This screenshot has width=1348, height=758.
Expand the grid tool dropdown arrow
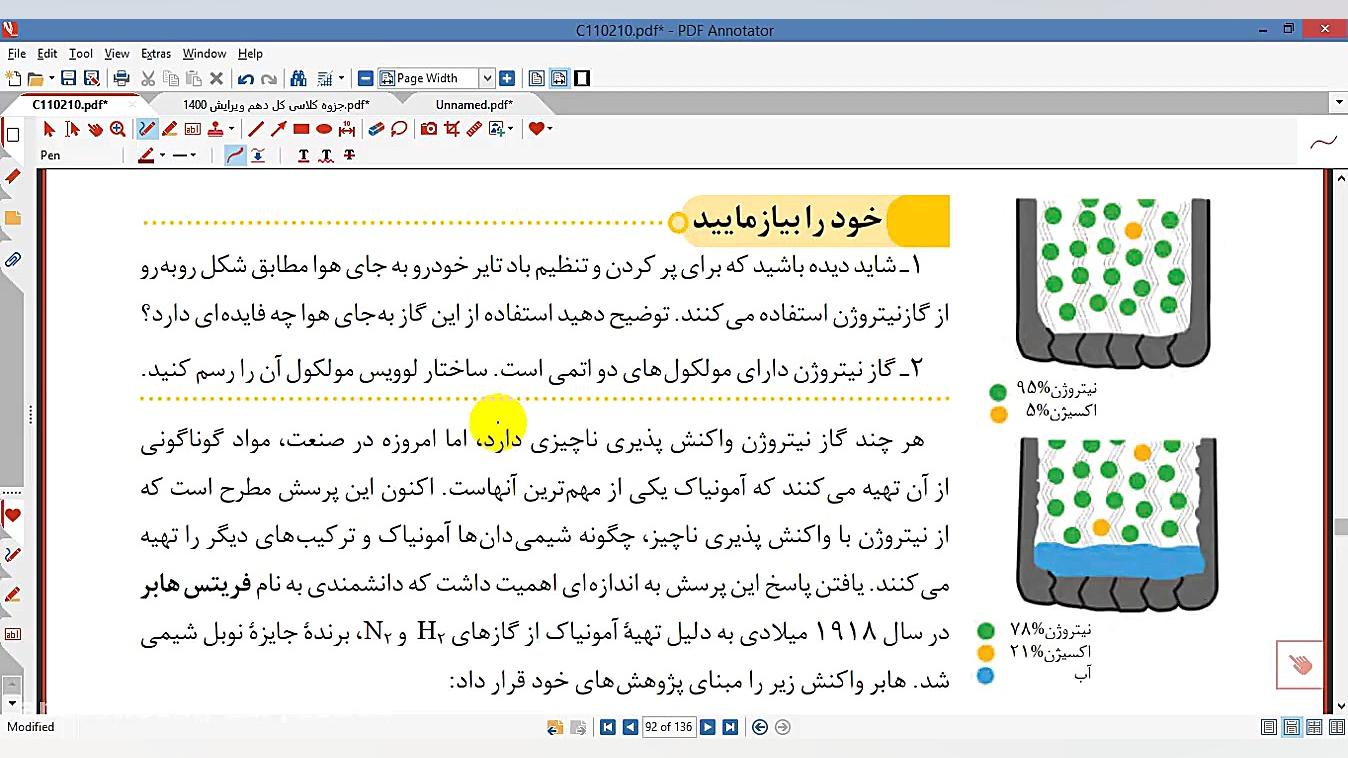[341, 79]
